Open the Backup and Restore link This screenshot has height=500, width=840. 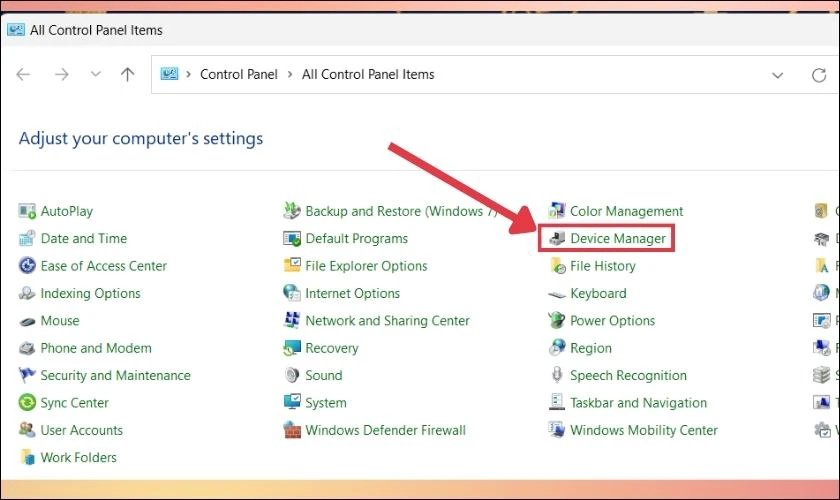click(x=401, y=211)
